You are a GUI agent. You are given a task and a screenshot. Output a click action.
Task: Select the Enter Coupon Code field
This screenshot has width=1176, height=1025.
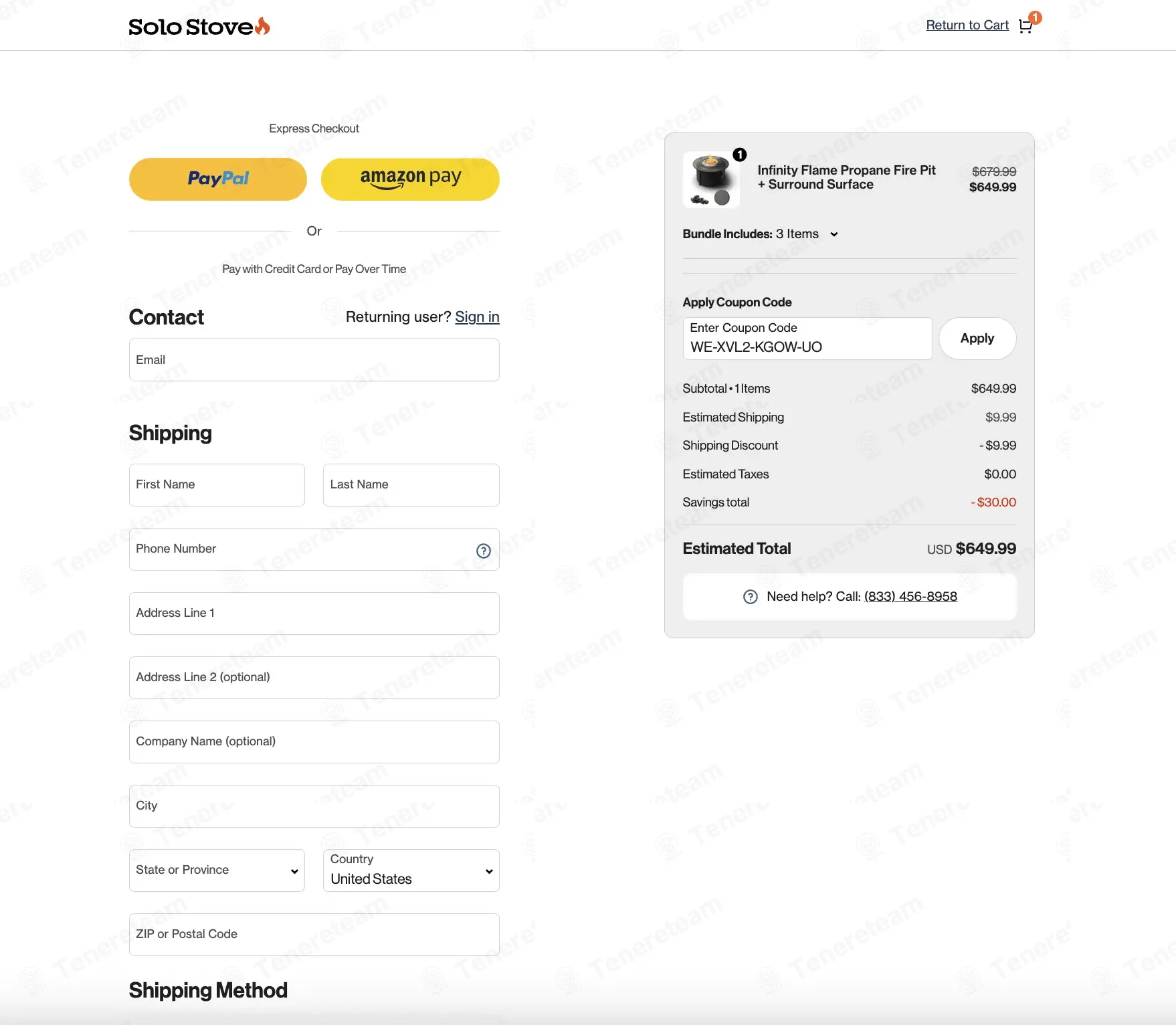(807, 339)
